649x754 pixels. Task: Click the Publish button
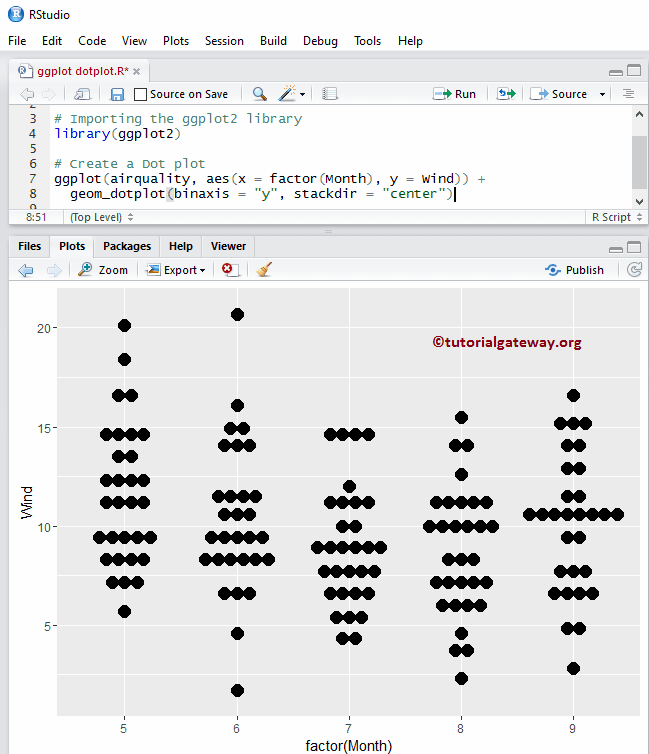[575, 270]
